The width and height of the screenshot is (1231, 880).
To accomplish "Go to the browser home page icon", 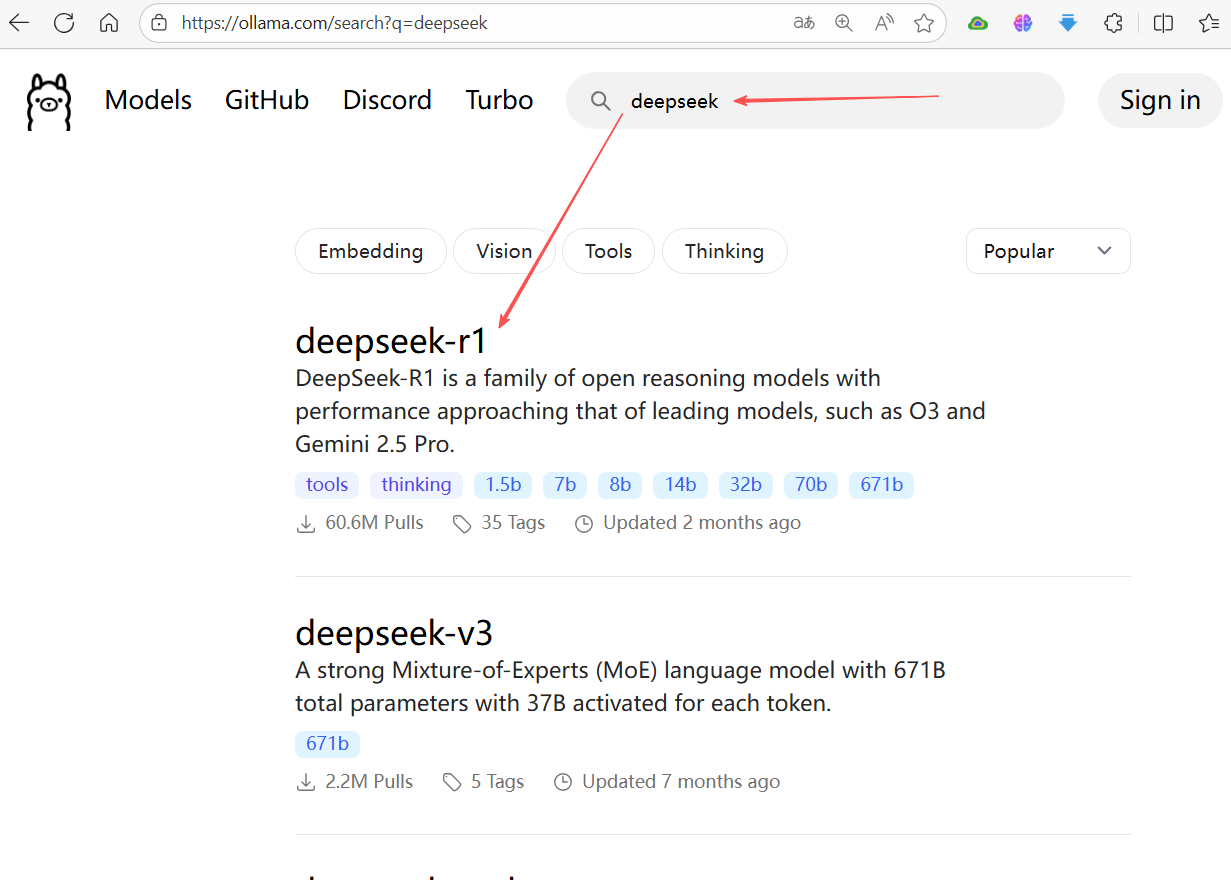I will pyautogui.click(x=109, y=23).
